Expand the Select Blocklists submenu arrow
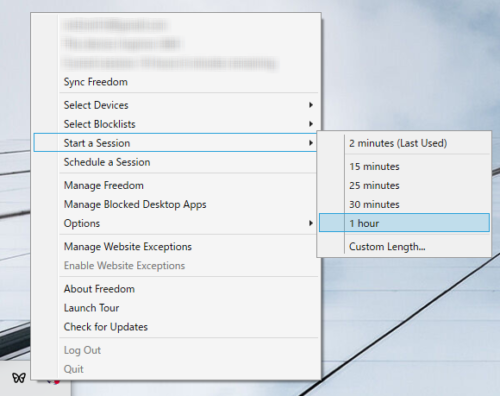This screenshot has height=396, width=500. tap(311, 124)
